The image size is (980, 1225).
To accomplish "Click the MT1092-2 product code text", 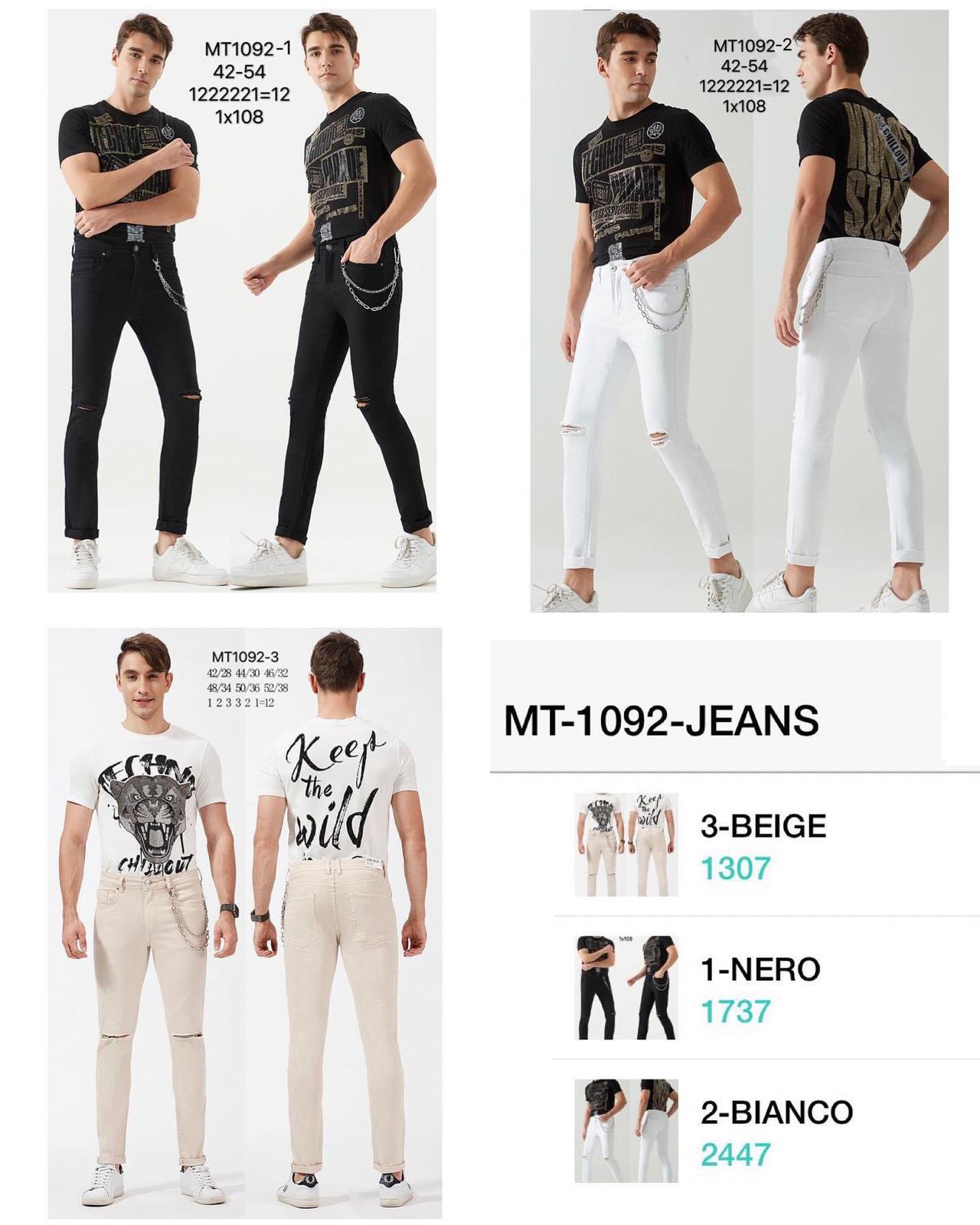I will [752, 45].
